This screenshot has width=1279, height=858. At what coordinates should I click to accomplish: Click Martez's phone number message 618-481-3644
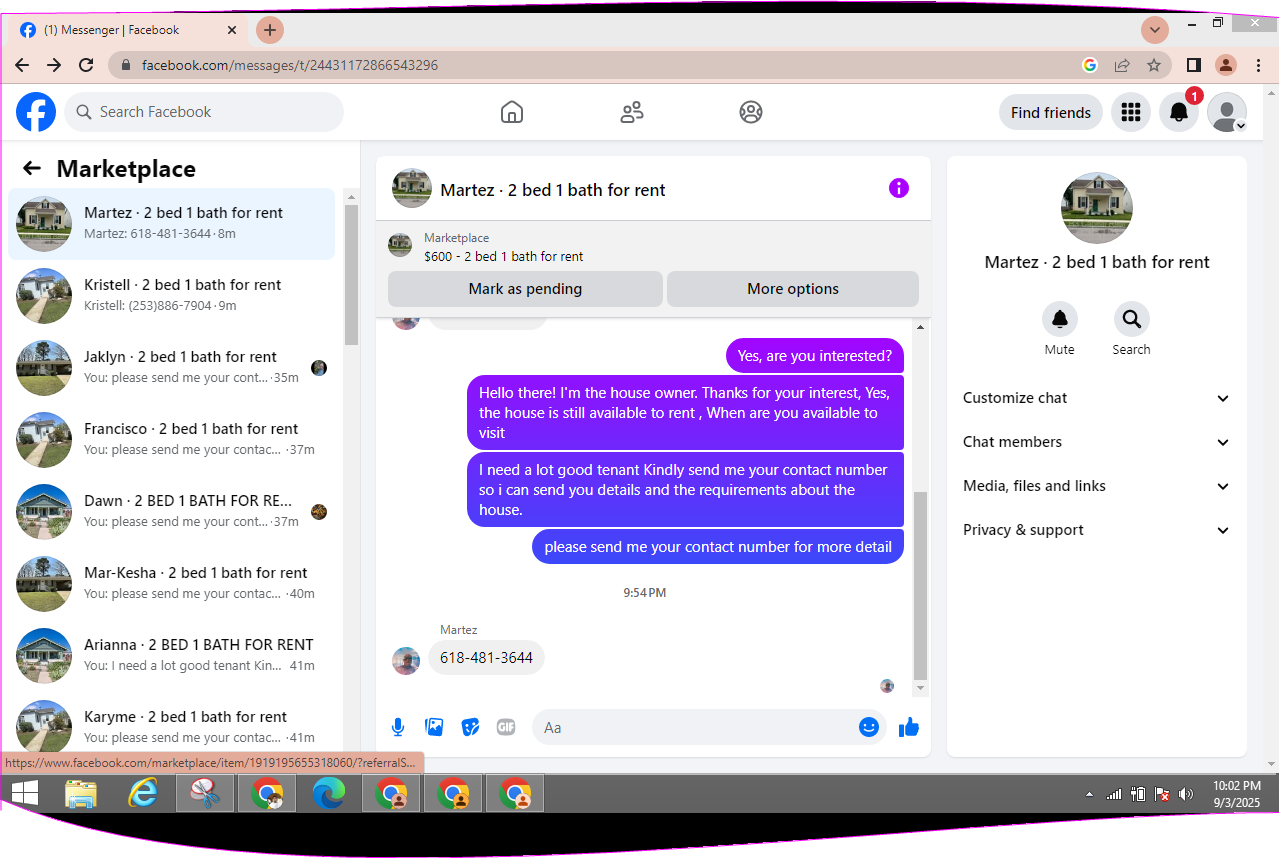pos(487,658)
